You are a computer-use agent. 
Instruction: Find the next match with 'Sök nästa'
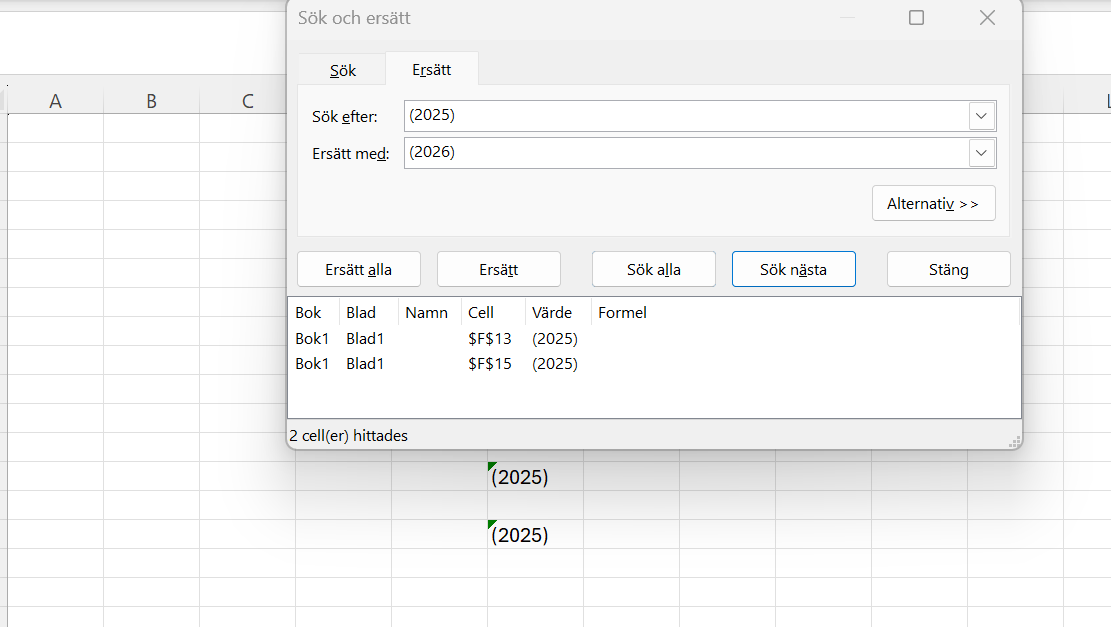click(x=793, y=269)
